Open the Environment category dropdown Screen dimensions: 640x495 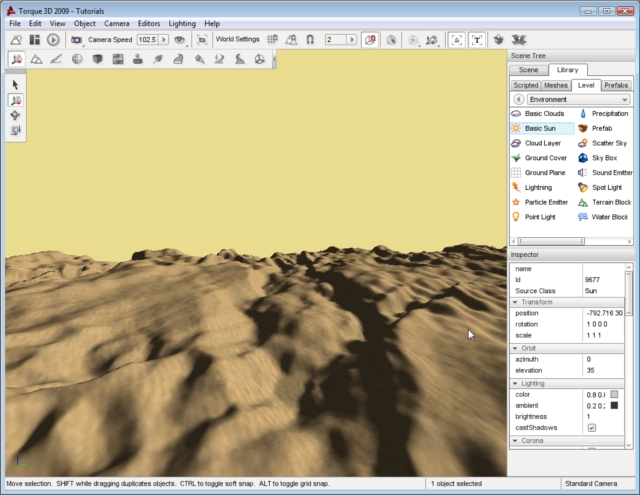point(576,100)
